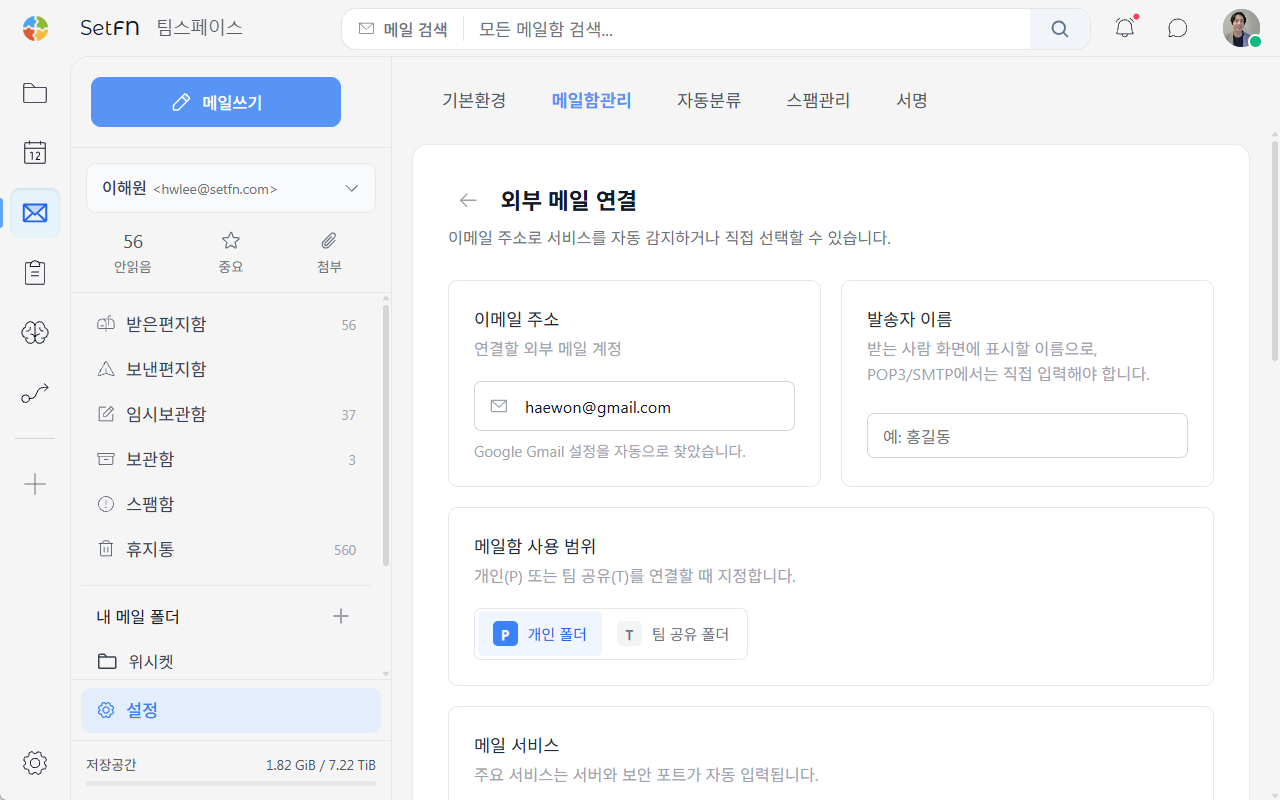
Task: Open 휴지통 mailbox
Action: coord(226,549)
